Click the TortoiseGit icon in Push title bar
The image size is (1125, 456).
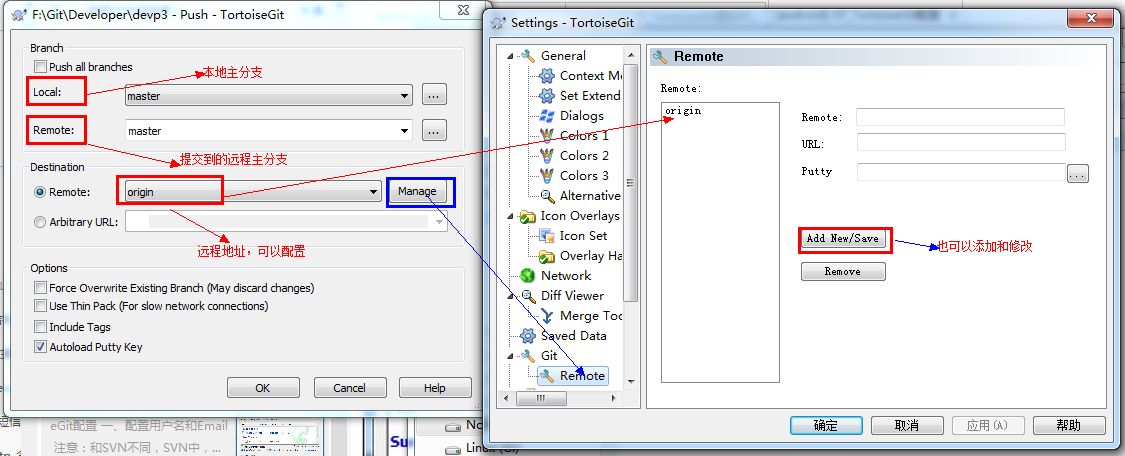(x=20, y=14)
